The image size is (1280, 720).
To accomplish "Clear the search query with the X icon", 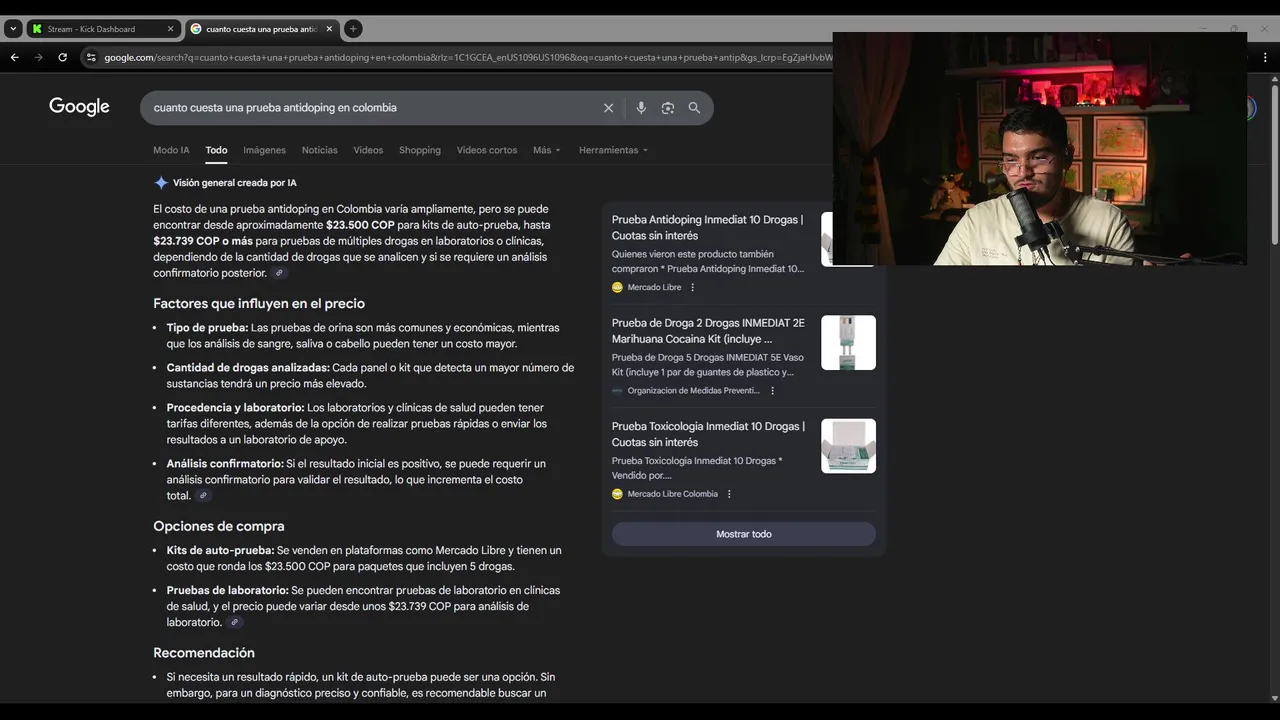I will pyautogui.click(x=608, y=108).
